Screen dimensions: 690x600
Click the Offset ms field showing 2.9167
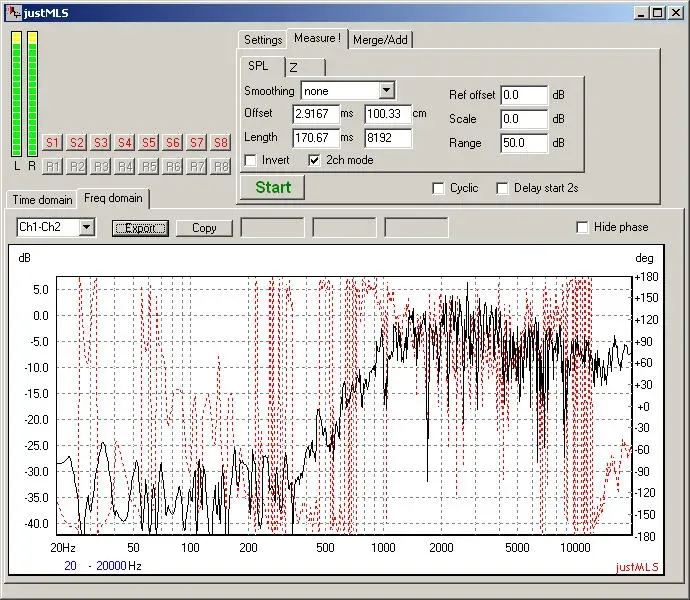coord(316,114)
